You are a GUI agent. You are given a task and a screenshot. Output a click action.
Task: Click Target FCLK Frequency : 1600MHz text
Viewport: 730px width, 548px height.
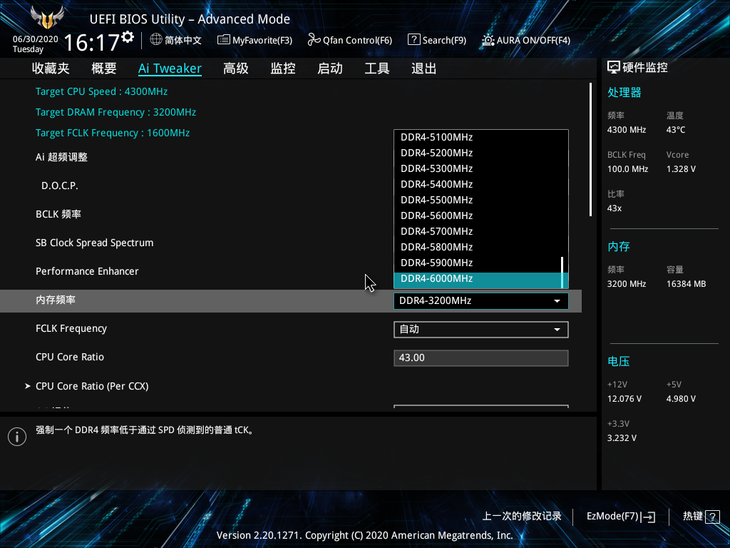(112, 133)
